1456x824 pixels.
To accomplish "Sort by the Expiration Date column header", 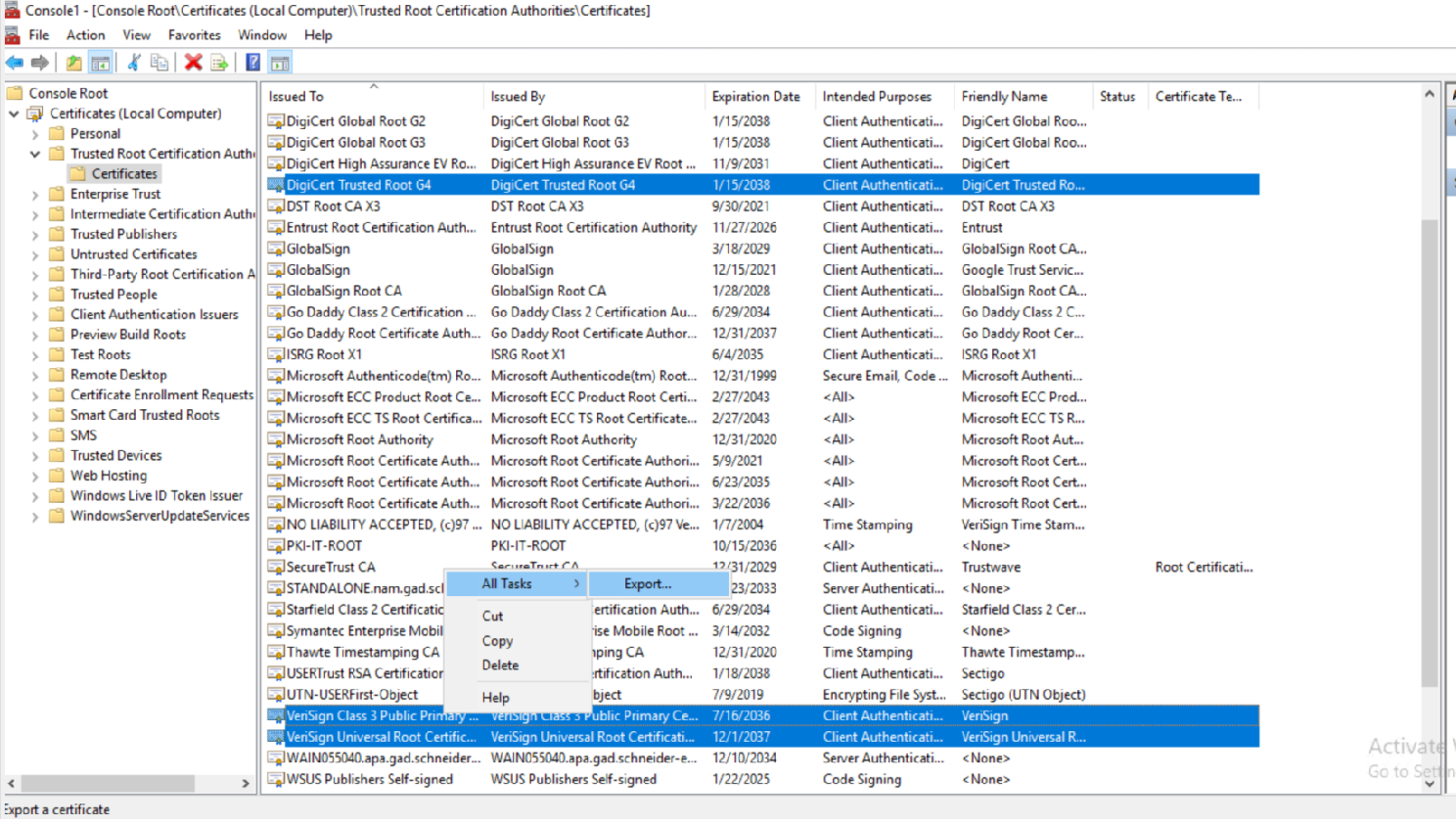I will [760, 96].
